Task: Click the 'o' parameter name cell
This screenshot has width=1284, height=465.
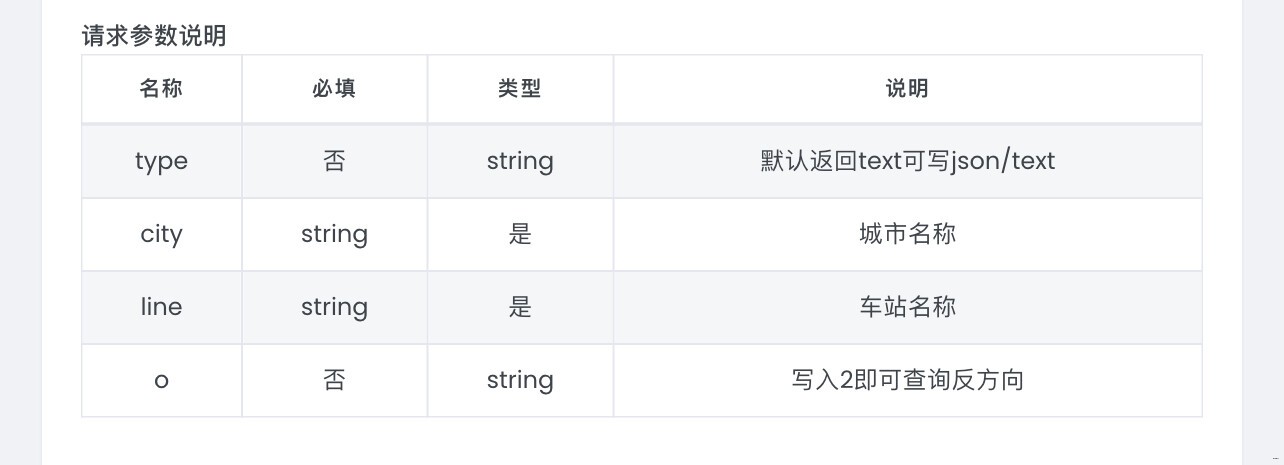Action: (161, 380)
